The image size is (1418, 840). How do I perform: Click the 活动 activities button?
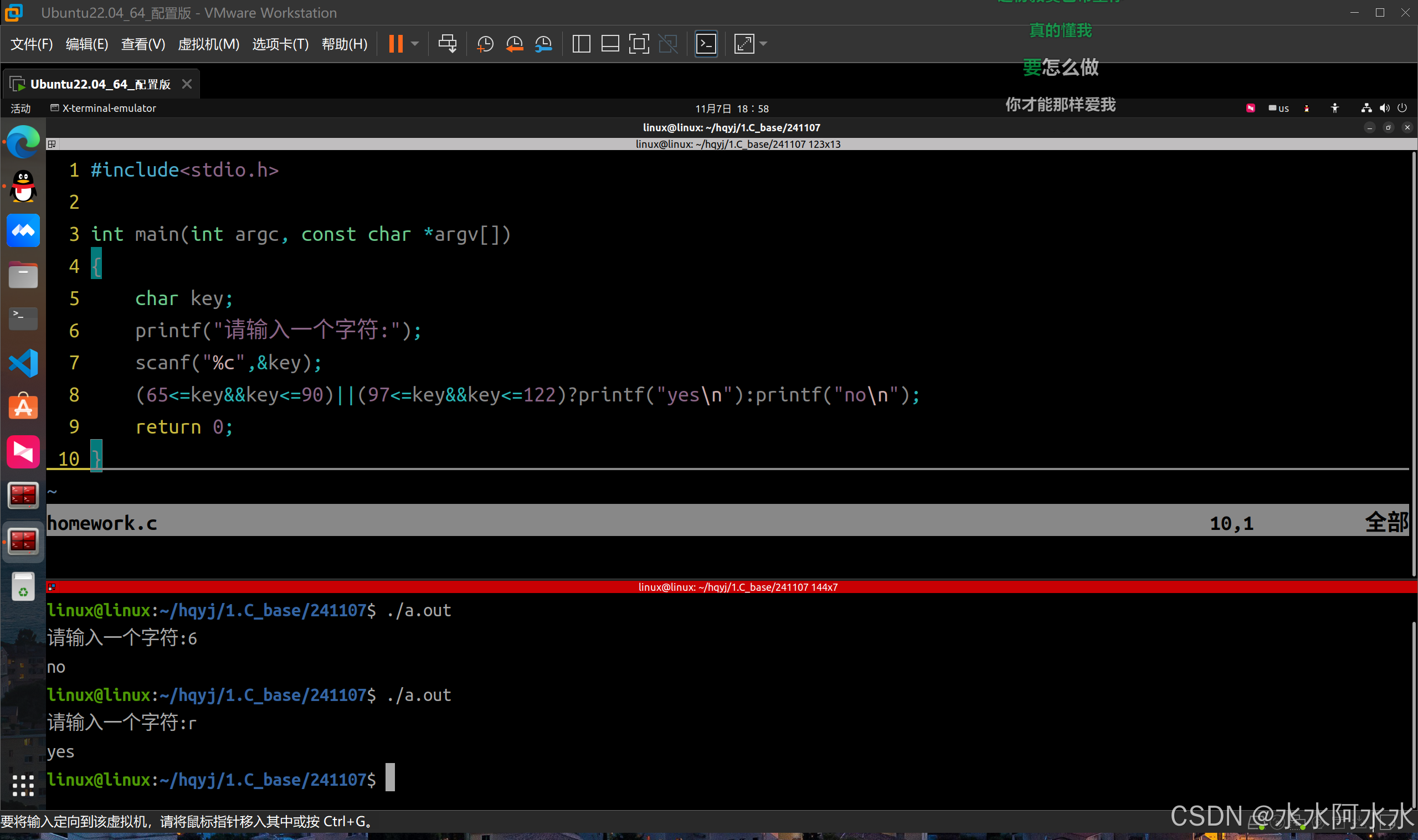coord(20,108)
